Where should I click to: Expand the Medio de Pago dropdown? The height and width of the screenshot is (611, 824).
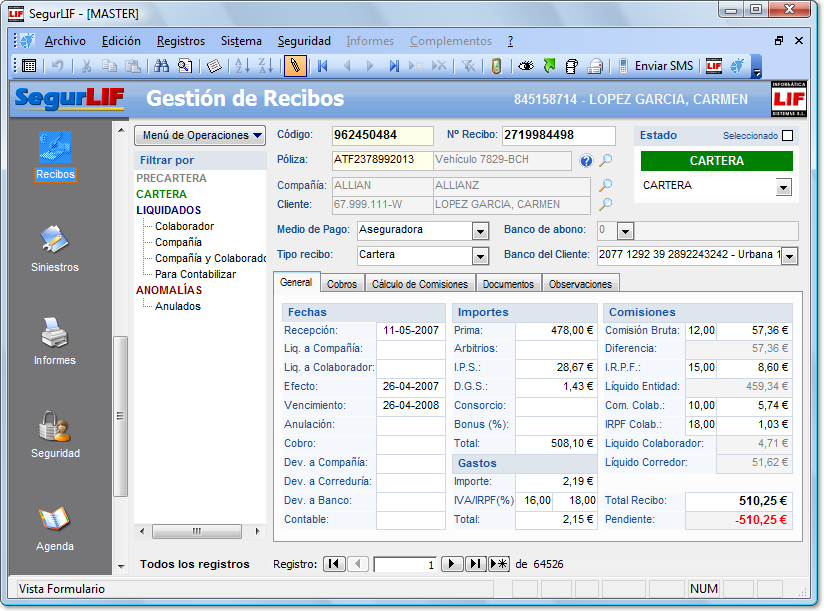(478, 231)
